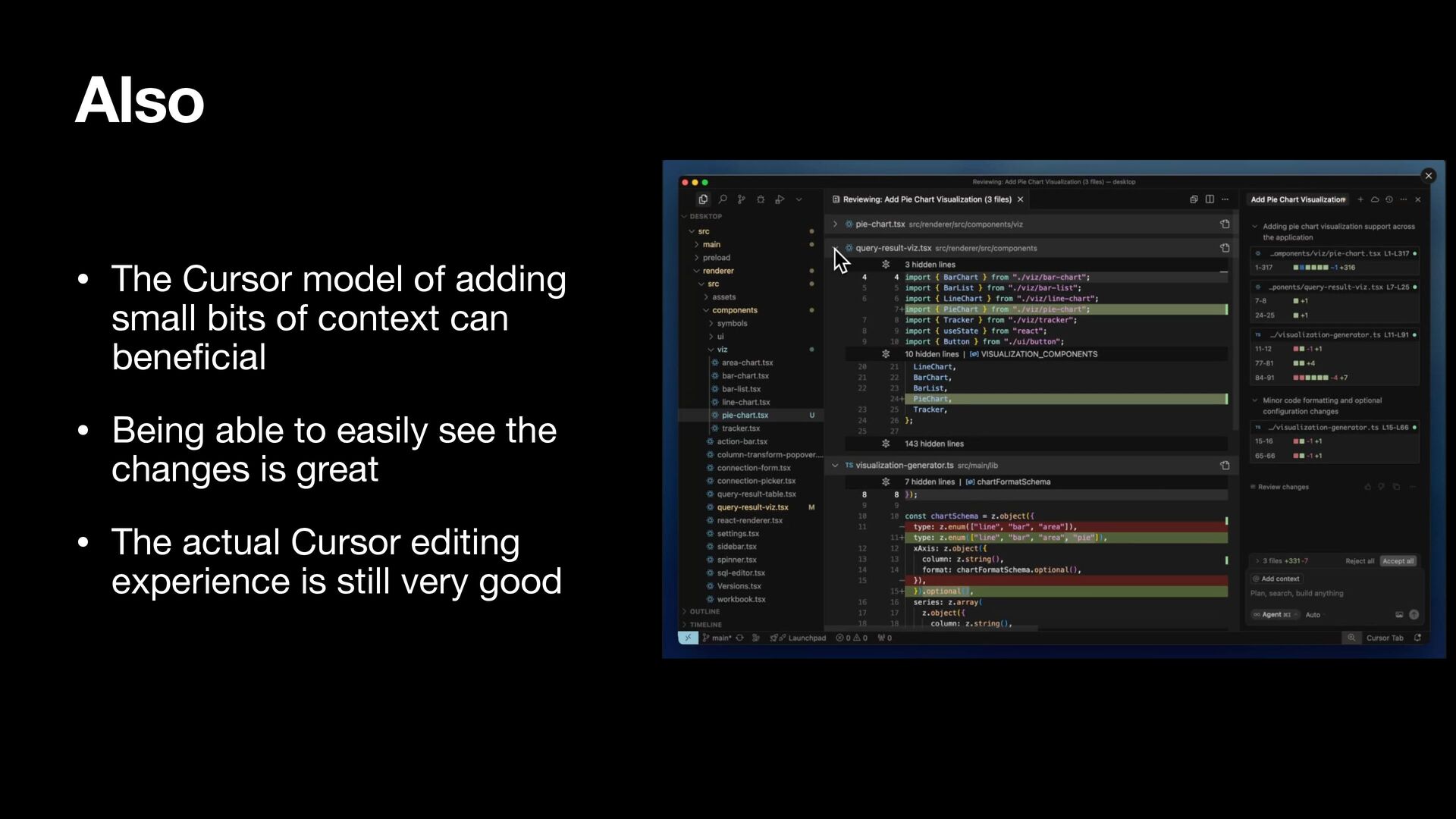Click Review changes in the chat
This screenshot has height=819, width=1456.
tap(1279, 487)
